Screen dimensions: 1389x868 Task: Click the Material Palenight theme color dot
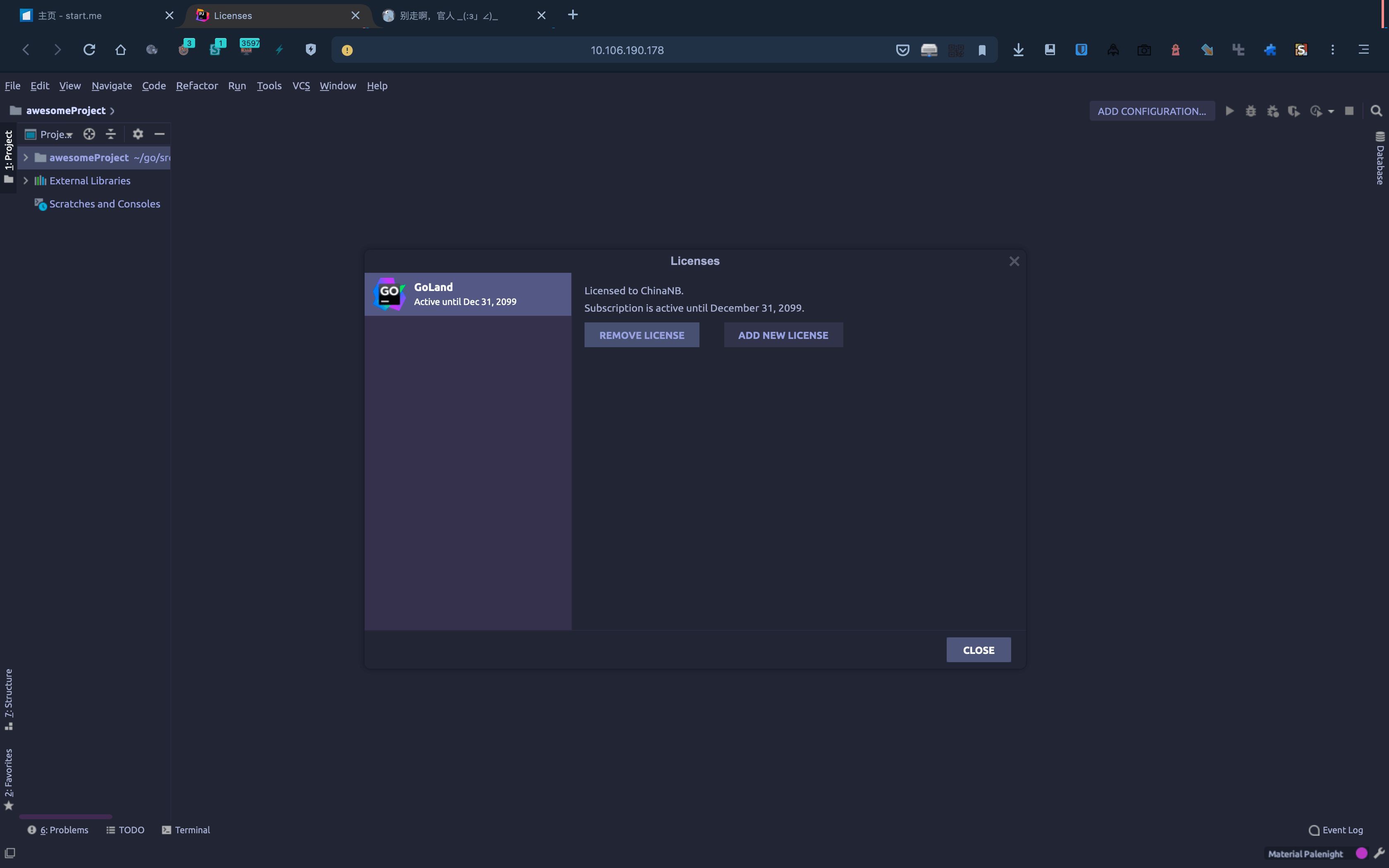1361,853
